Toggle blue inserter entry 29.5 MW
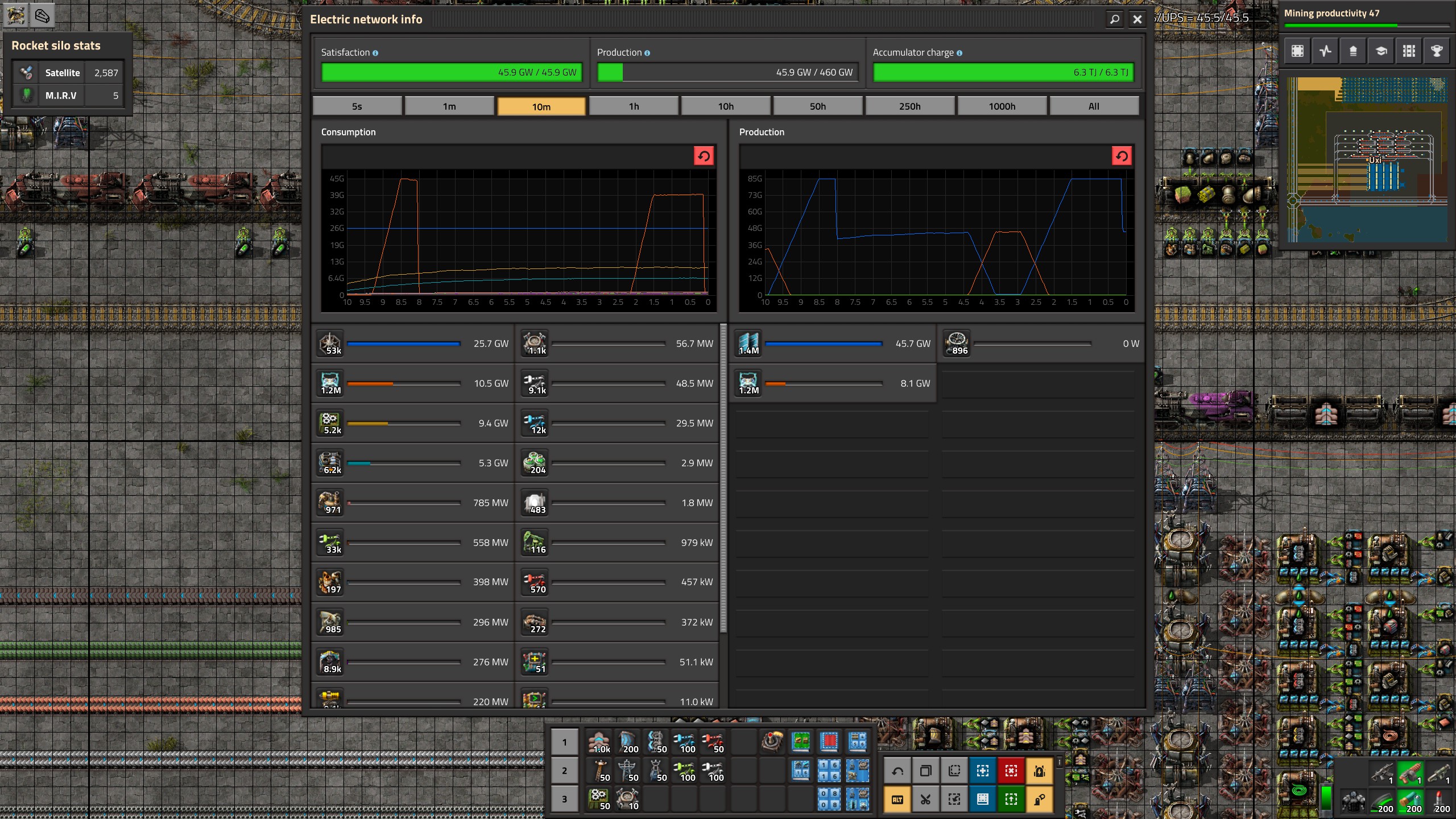Viewport: 1456px width, 819px height. point(618,423)
